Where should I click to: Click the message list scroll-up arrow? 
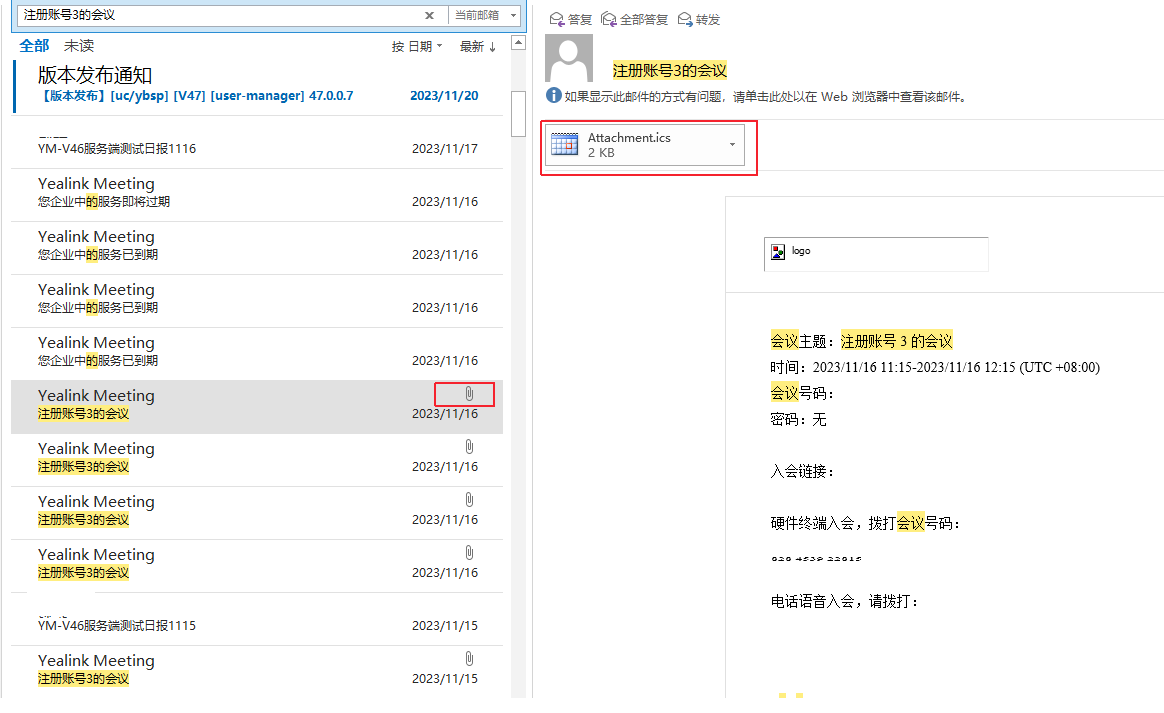[519, 42]
